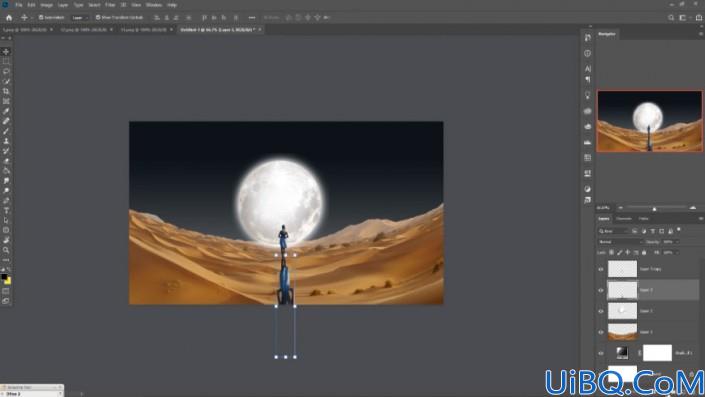Select the Zoom magnifier tool
Viewport: 705px width, 397px height.
pyautogui.click(x=6, y=250)
